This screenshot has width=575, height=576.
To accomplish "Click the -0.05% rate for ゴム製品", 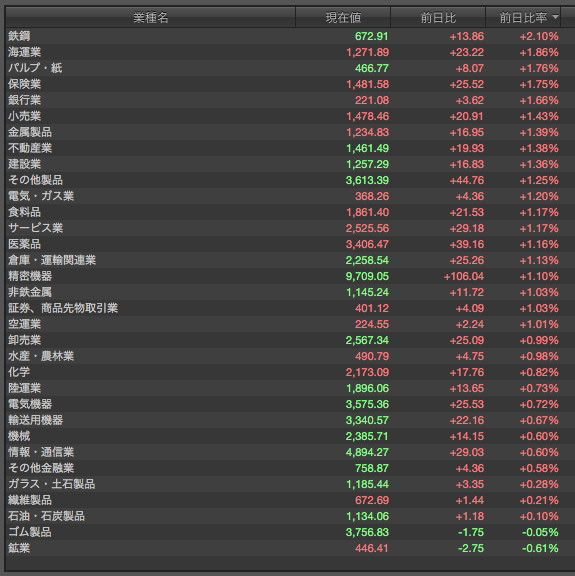I will [540, 532].
